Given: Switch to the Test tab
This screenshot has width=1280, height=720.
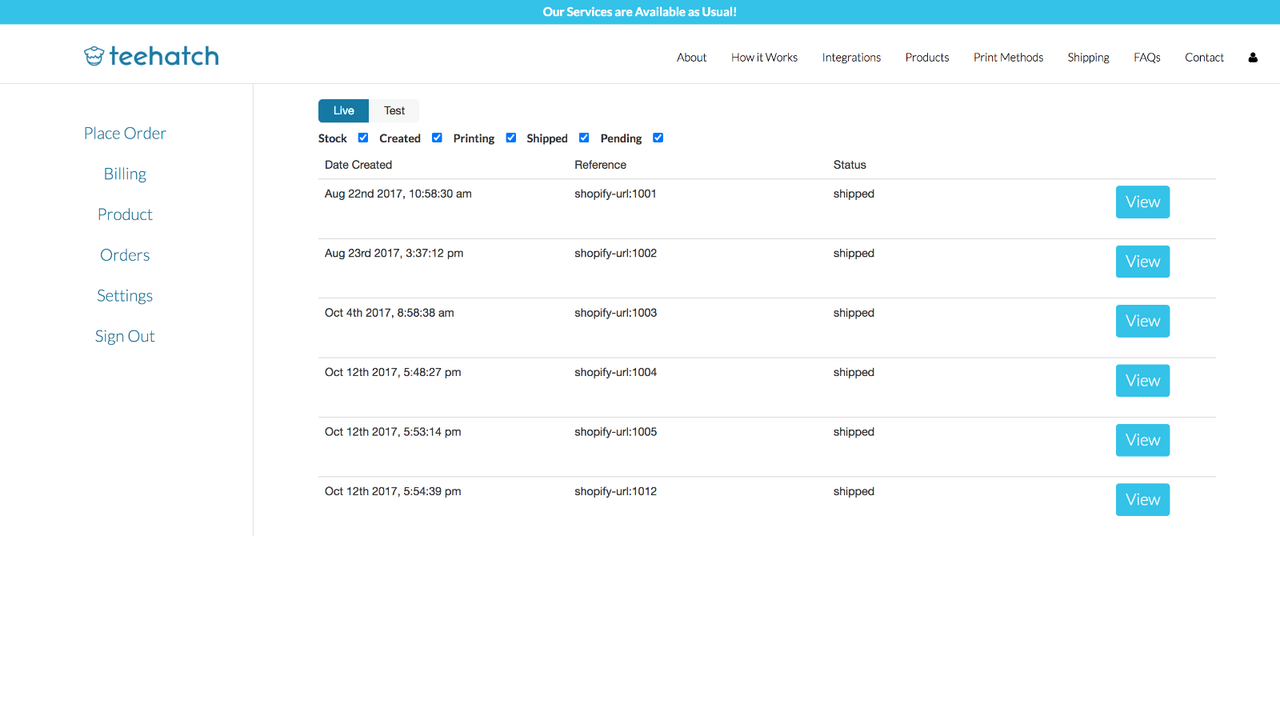Looking at the screenshot, I should coord(394,110).
